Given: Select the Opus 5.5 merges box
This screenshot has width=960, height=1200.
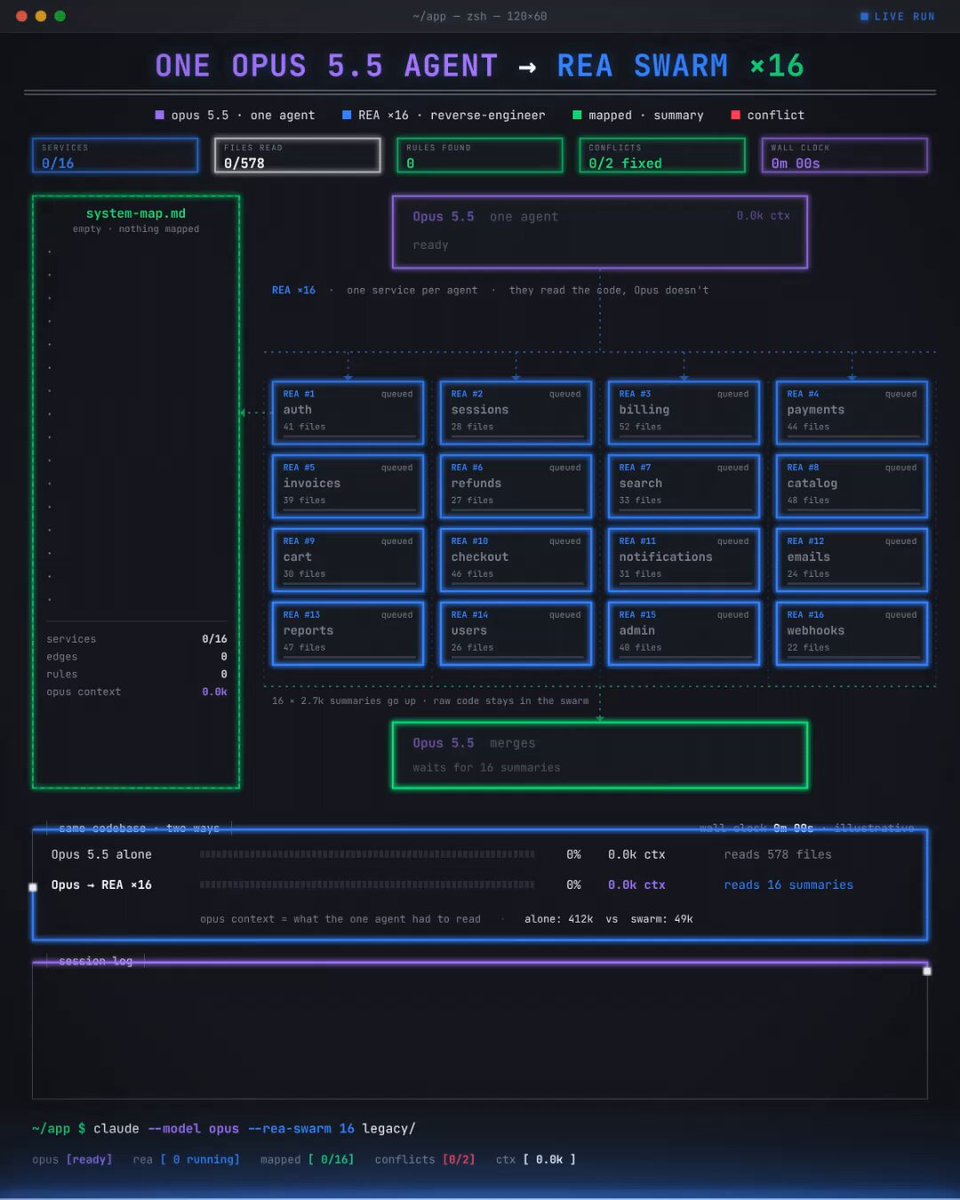Looking at the screenshot, I should pos(600,755).
